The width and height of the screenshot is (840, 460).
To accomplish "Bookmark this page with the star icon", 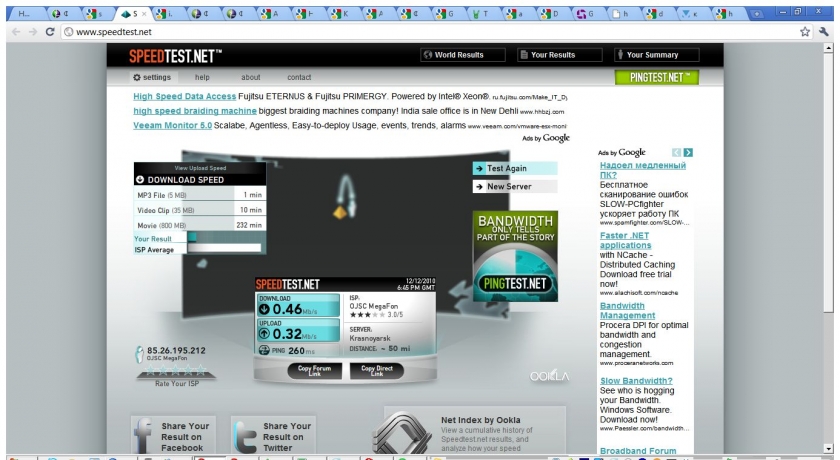I will click(805, 32).
